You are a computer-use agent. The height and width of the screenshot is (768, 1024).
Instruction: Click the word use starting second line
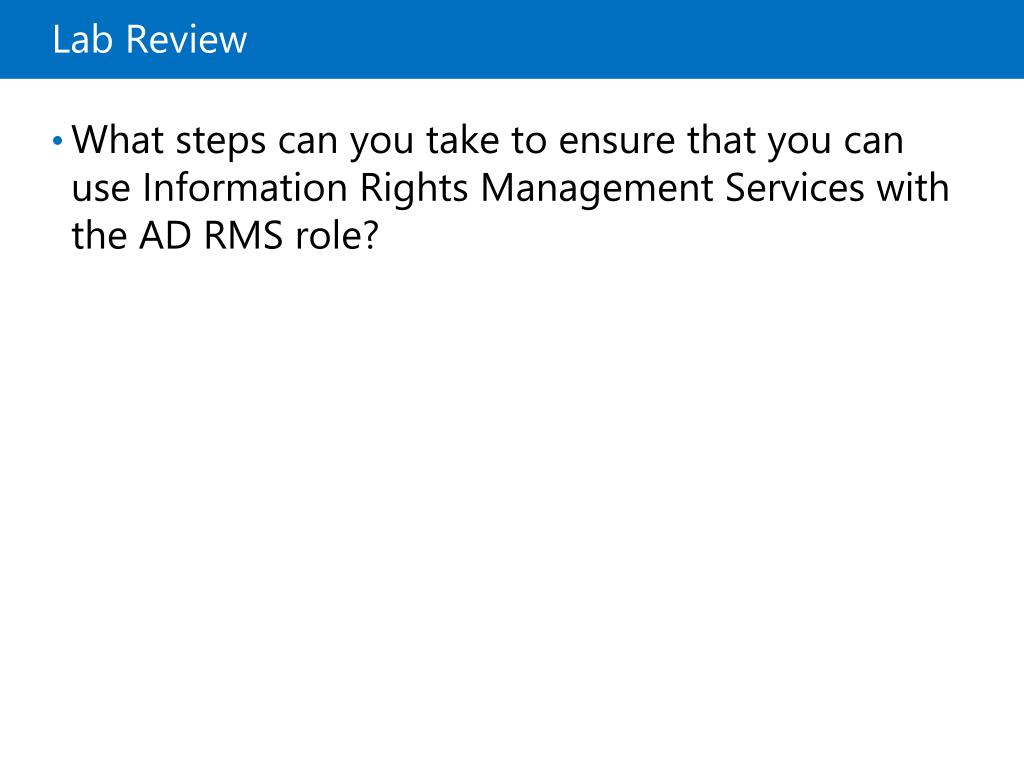[101, 189]
